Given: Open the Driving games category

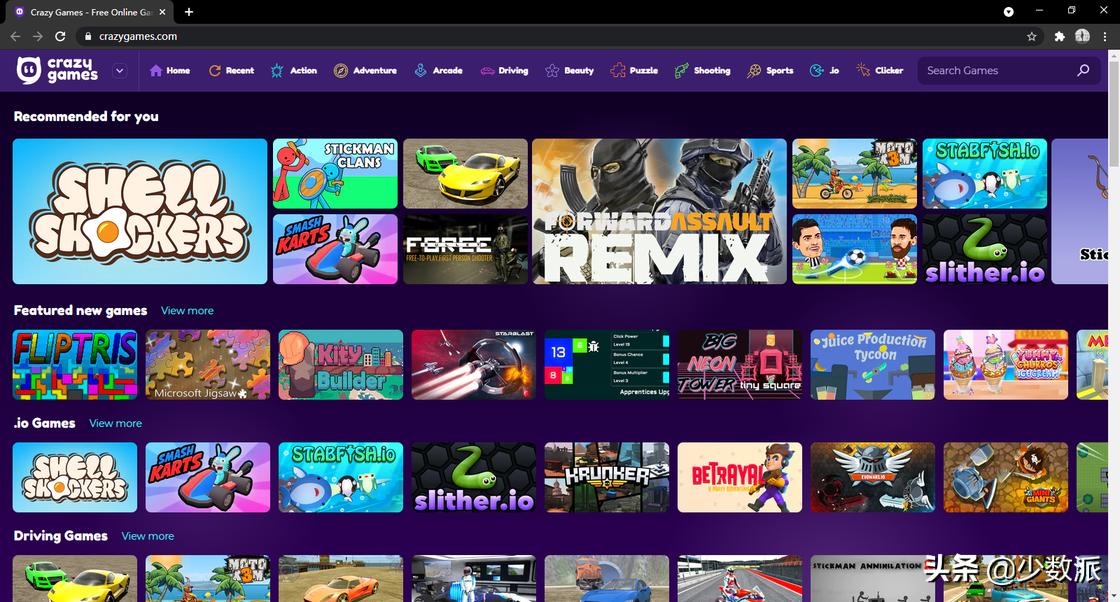Looking at the screenshot, I should [x=504, y=71].
